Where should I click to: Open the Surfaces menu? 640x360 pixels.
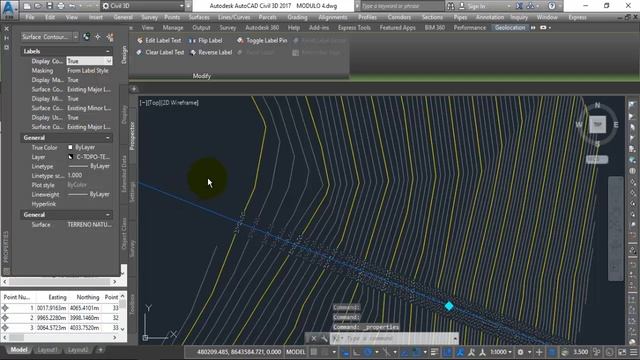tap(199, 18)
